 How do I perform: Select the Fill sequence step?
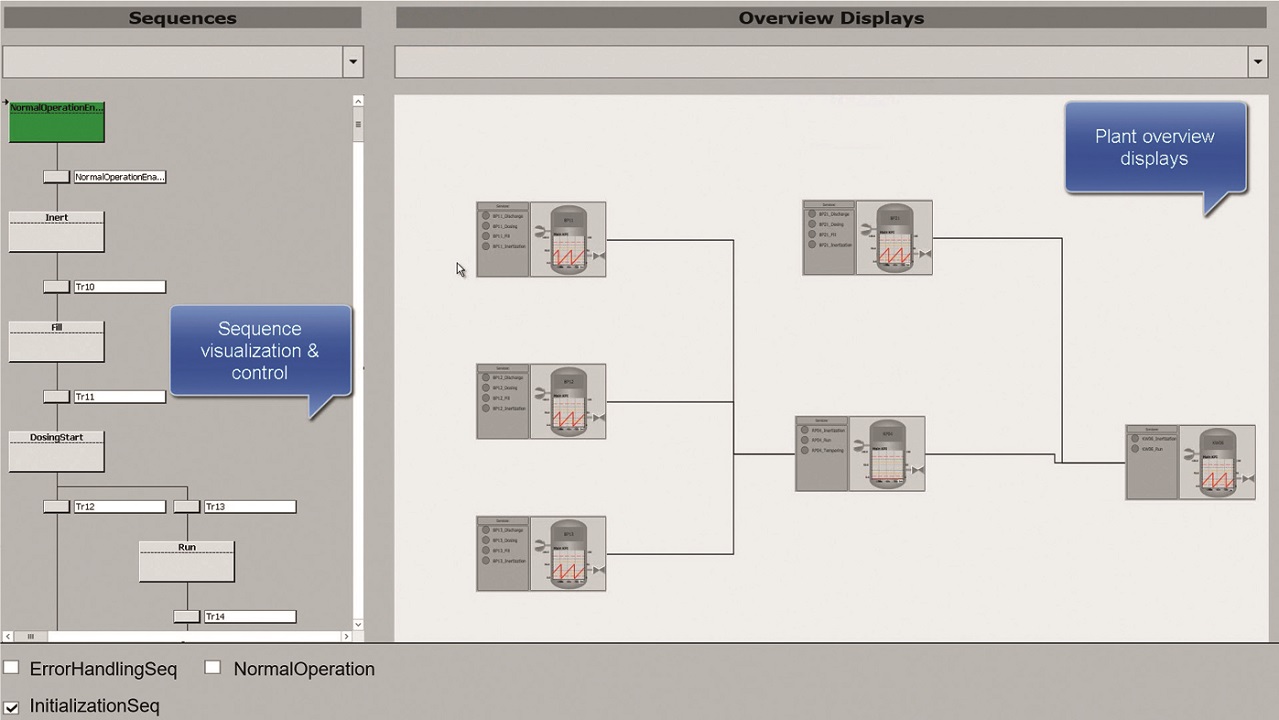click(x=56, y=342)
